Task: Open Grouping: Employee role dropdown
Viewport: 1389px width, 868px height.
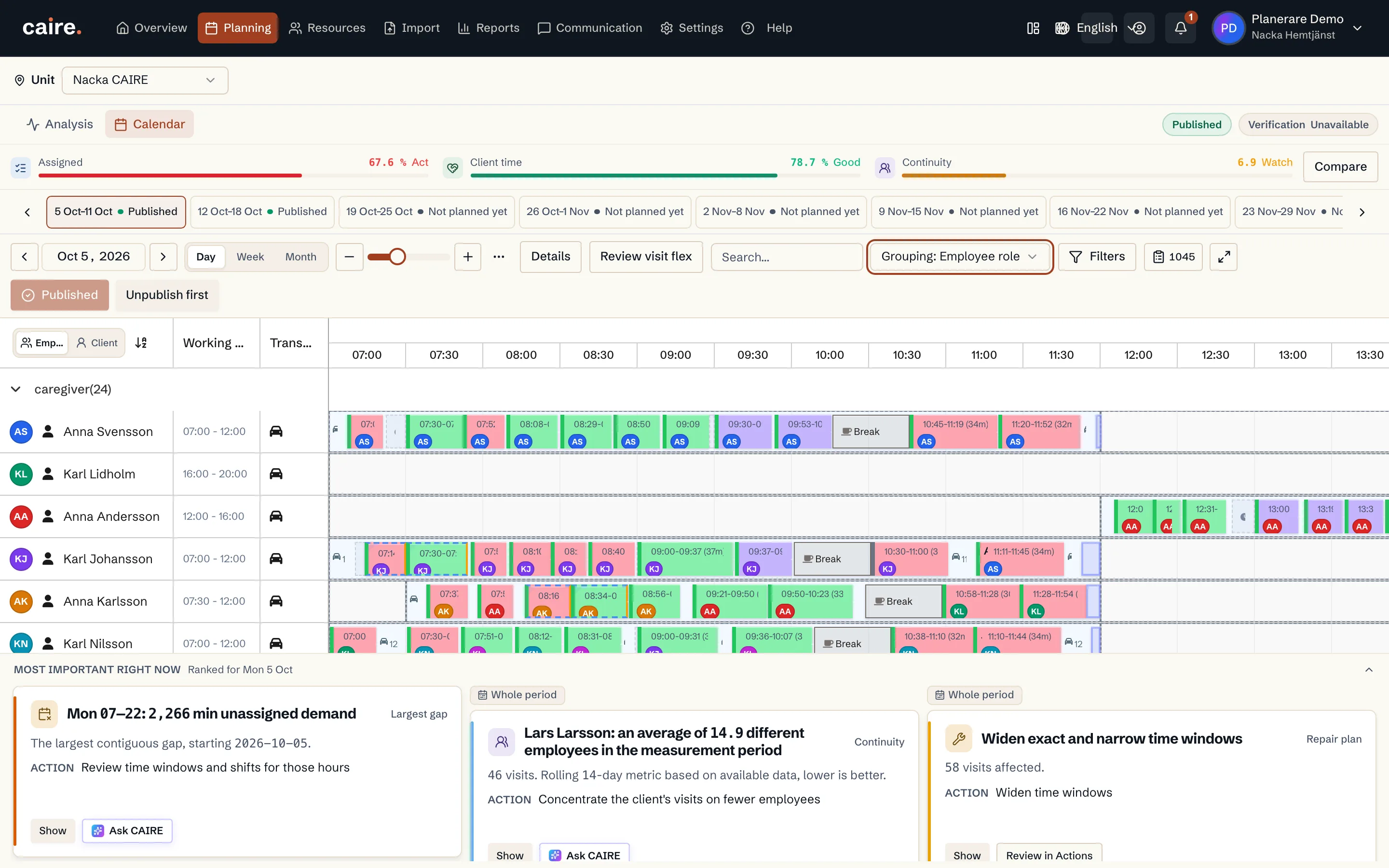Action: (x=959, y=257)
